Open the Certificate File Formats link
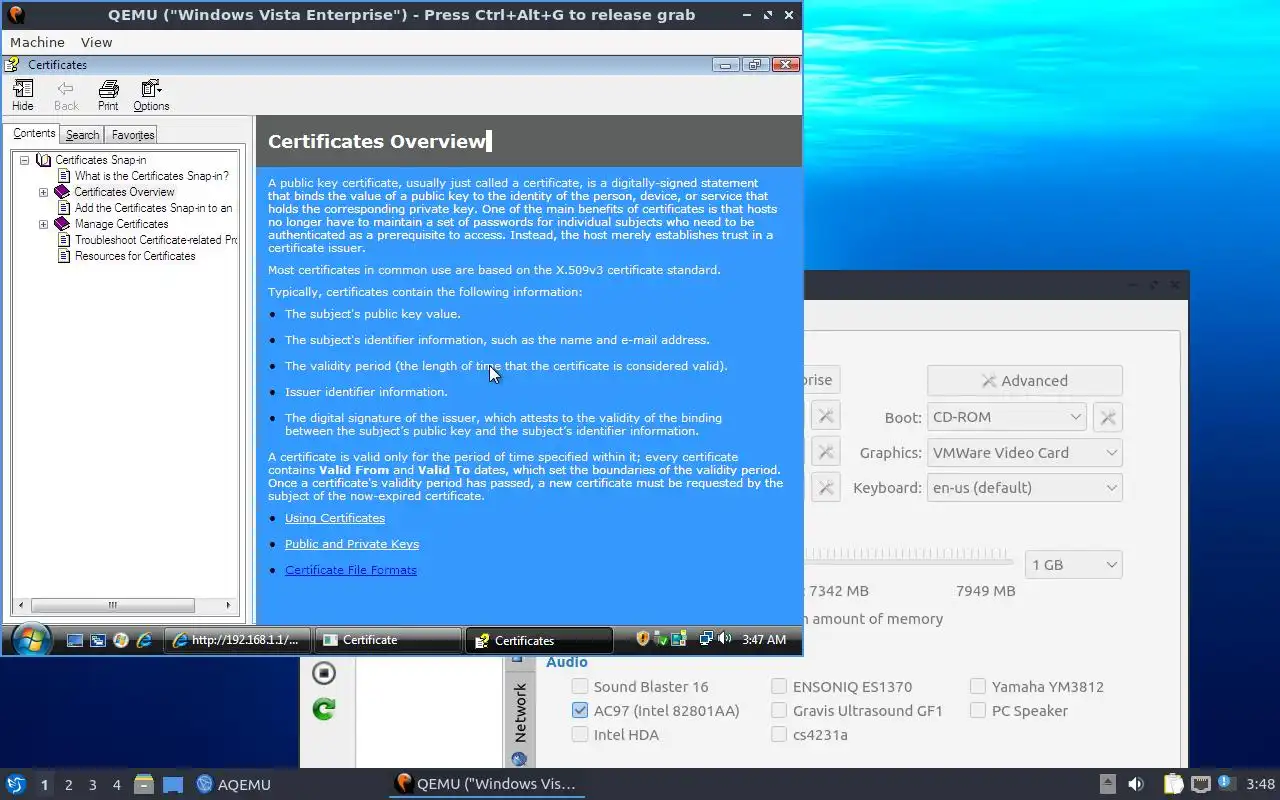Screen dimensions: 1280x800 pos(351,570)
